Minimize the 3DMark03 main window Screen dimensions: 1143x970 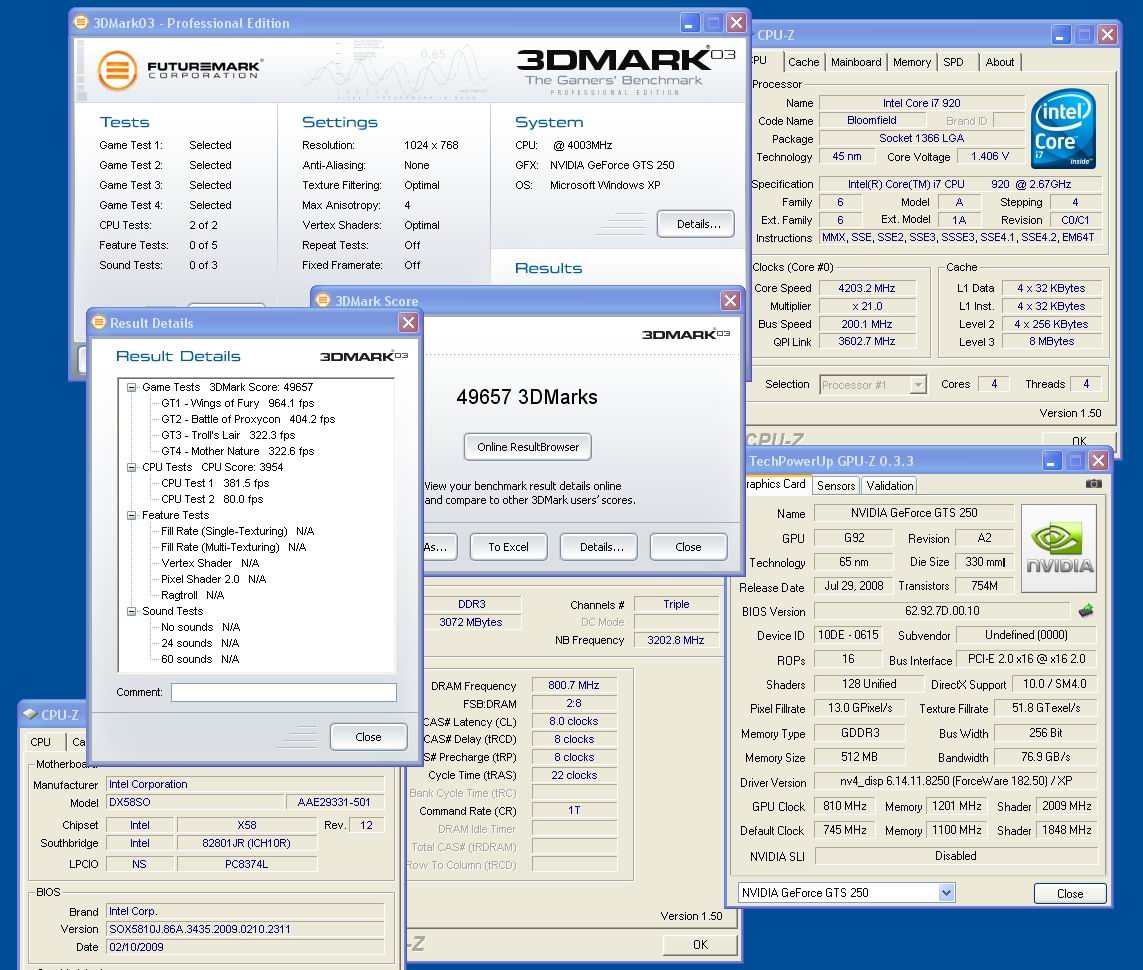point(690,23)
